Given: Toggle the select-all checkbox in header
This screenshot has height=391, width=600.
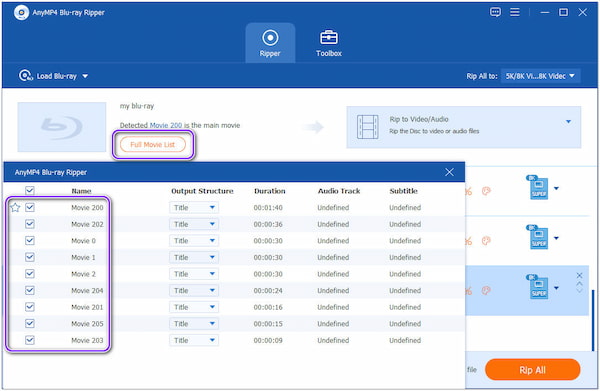Looking at the screenshot, I should pos(30,190).
